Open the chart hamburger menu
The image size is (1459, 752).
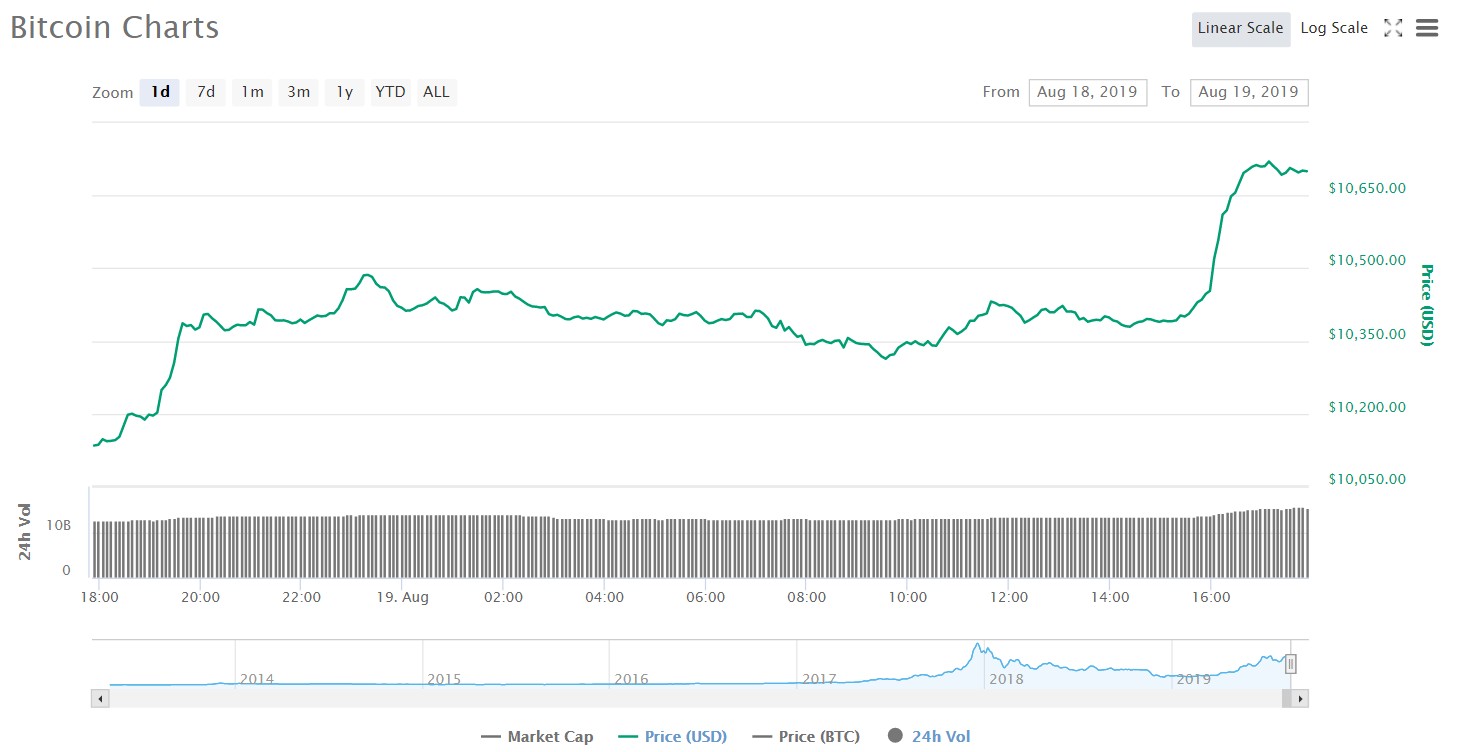coord(1427,28)
